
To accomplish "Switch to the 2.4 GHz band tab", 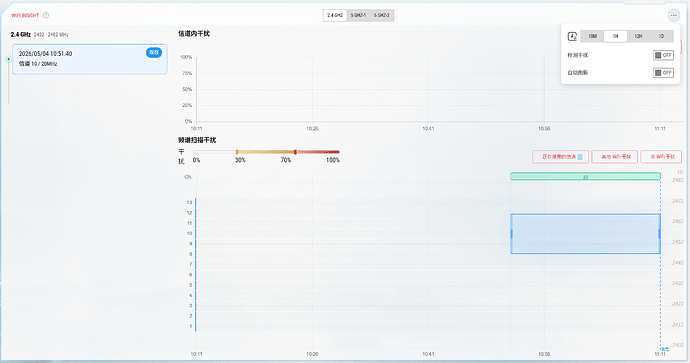I will (335, 15).
